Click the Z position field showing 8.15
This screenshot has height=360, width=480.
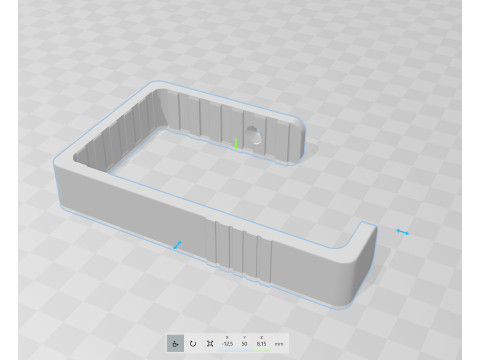point(262,344)
